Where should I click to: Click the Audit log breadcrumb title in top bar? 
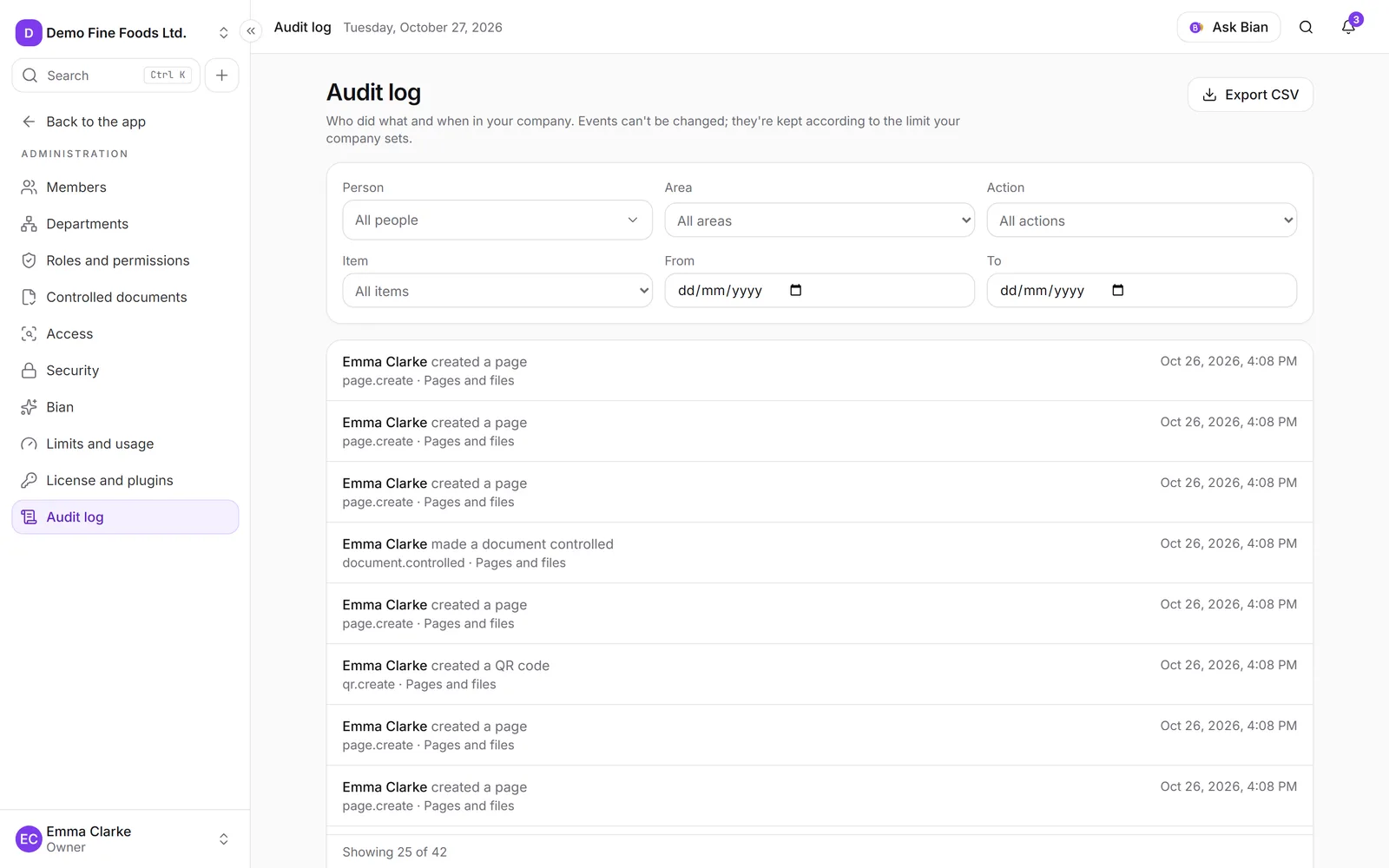[x=302, y=27]
